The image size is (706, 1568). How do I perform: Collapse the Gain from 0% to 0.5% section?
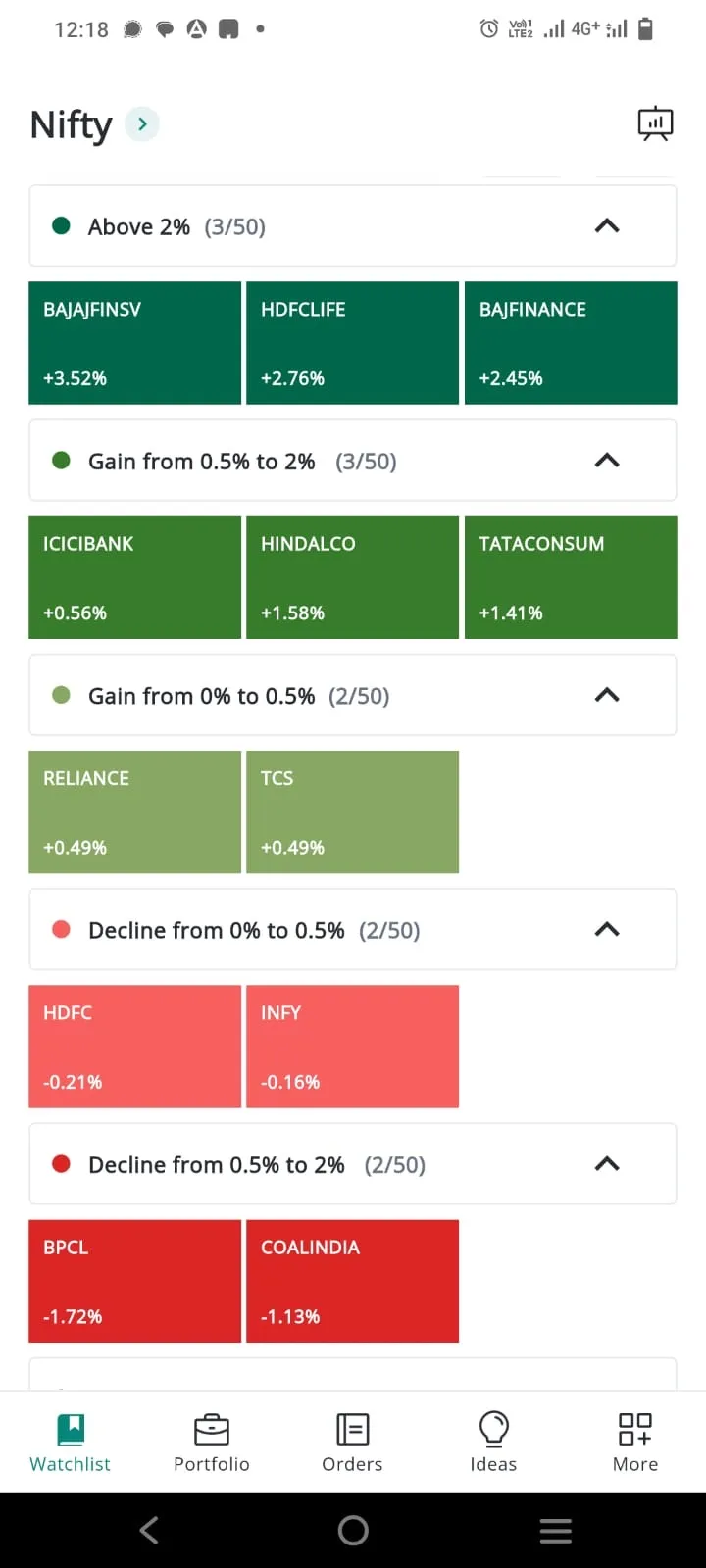pos(607,695)
